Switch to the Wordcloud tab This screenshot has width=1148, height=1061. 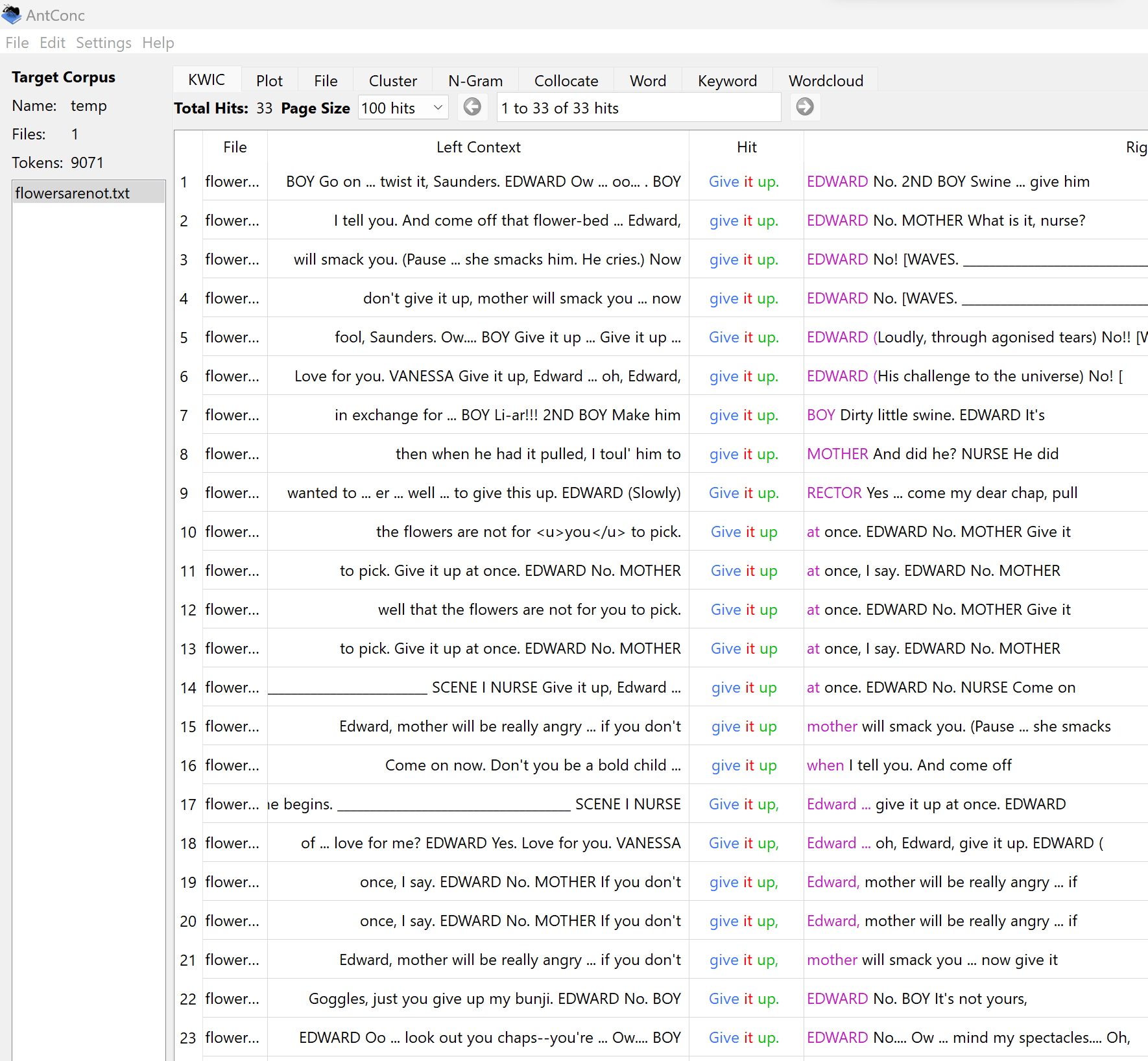(826, 80)
